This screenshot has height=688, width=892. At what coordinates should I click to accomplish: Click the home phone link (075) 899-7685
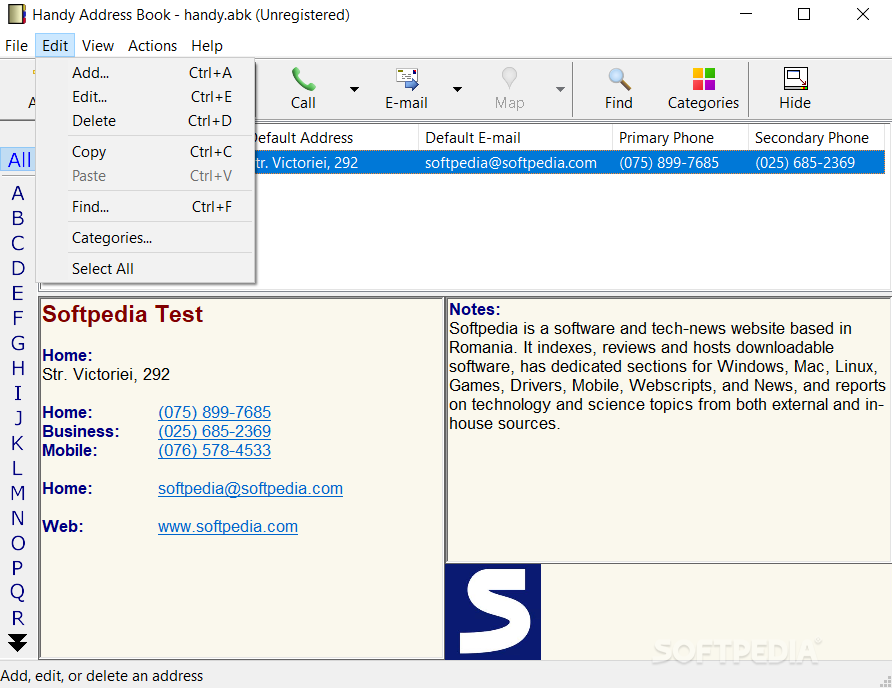(214, 413)
